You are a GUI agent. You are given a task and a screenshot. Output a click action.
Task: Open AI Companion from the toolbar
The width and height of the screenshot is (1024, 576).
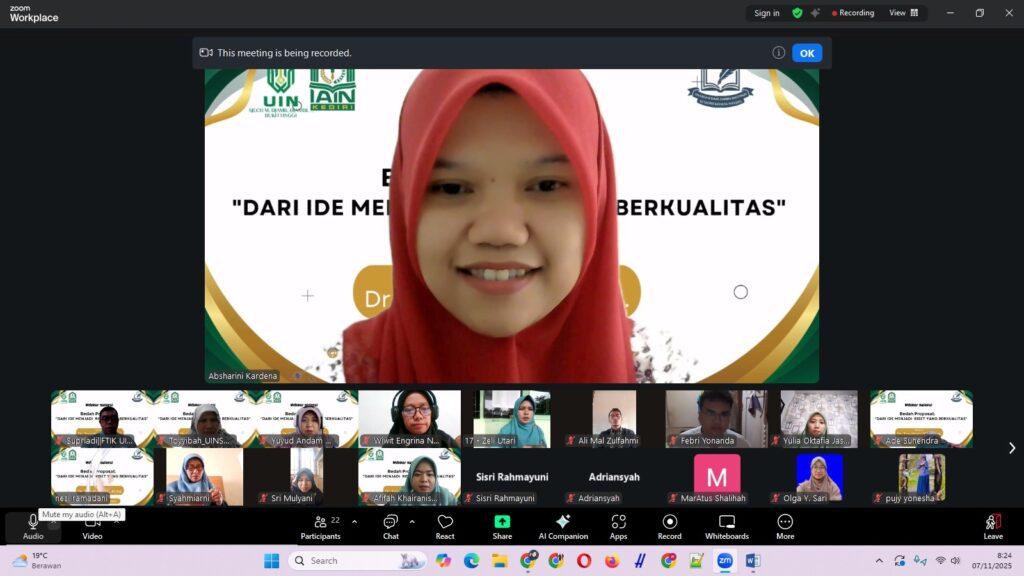tap(563, 526)
